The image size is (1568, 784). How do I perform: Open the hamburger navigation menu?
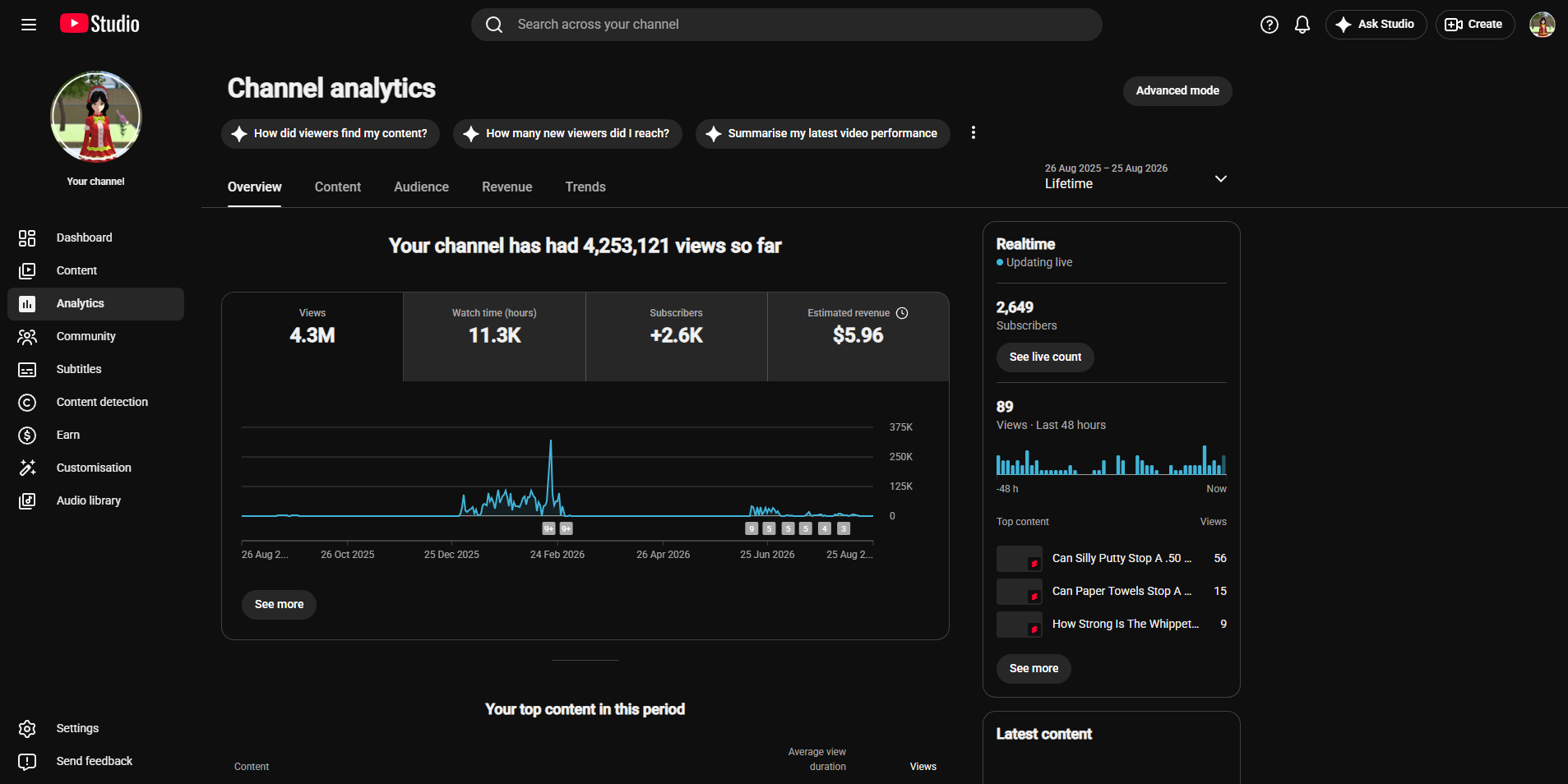tap(29, 25)
